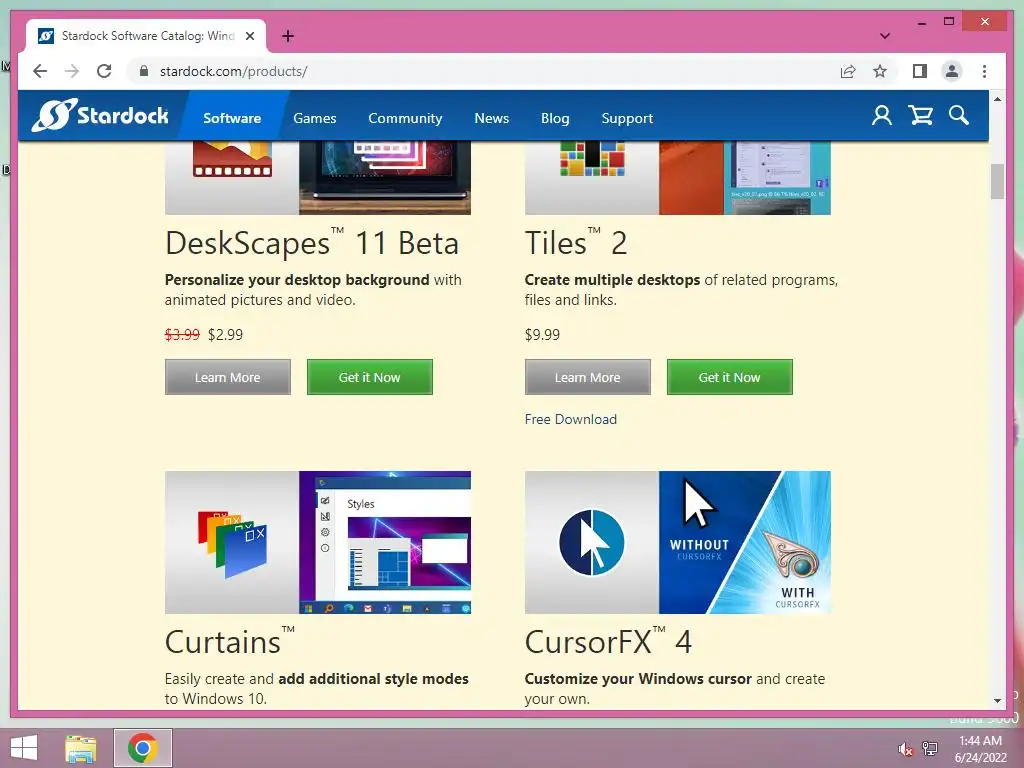
Task: Click Learn More under DeskScapes 11 Beta
Action: [x=227, y=377]
